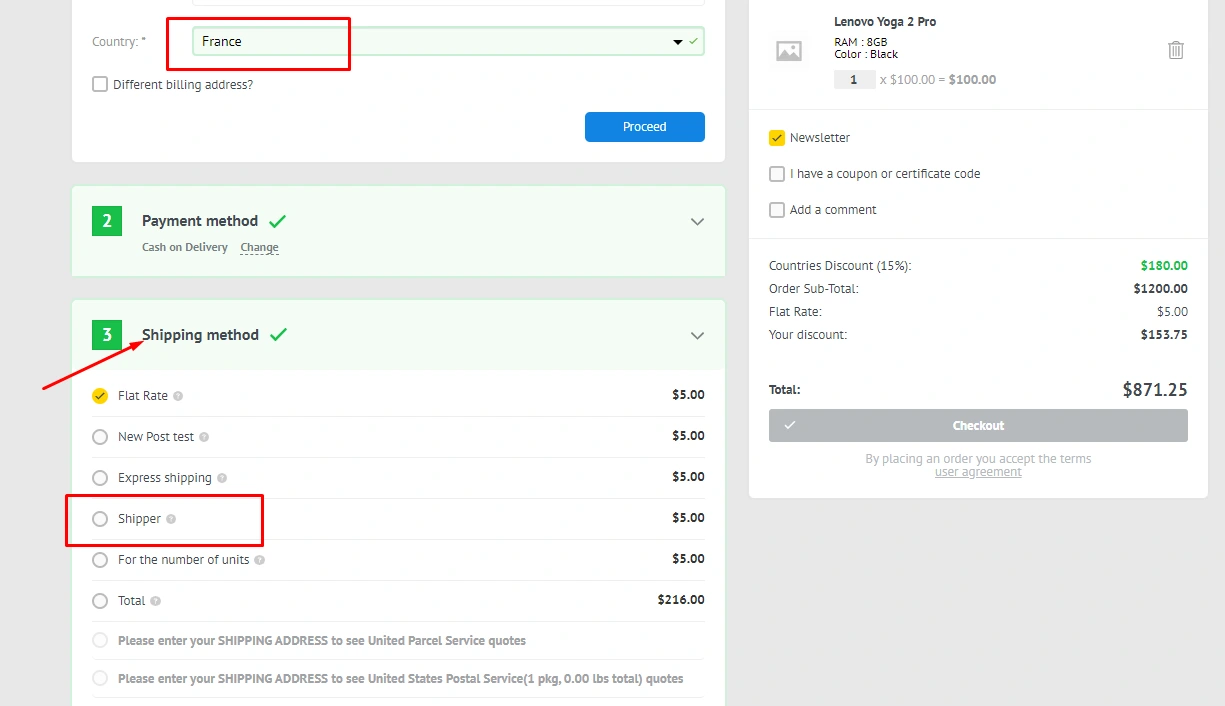Click the New Post test help icon
This screenshot has width=1225, height=706.
204,437
